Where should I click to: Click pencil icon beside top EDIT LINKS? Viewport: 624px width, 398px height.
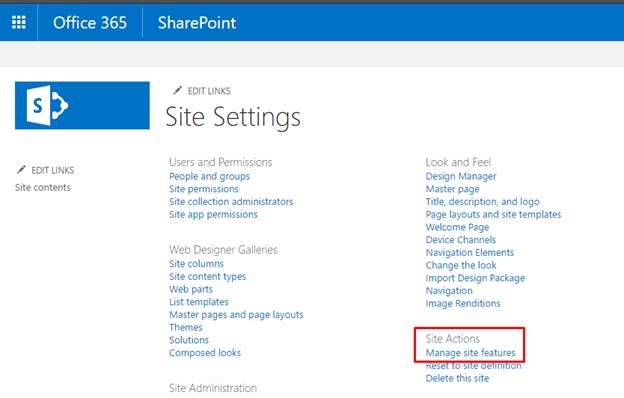[x=177, y=91]
